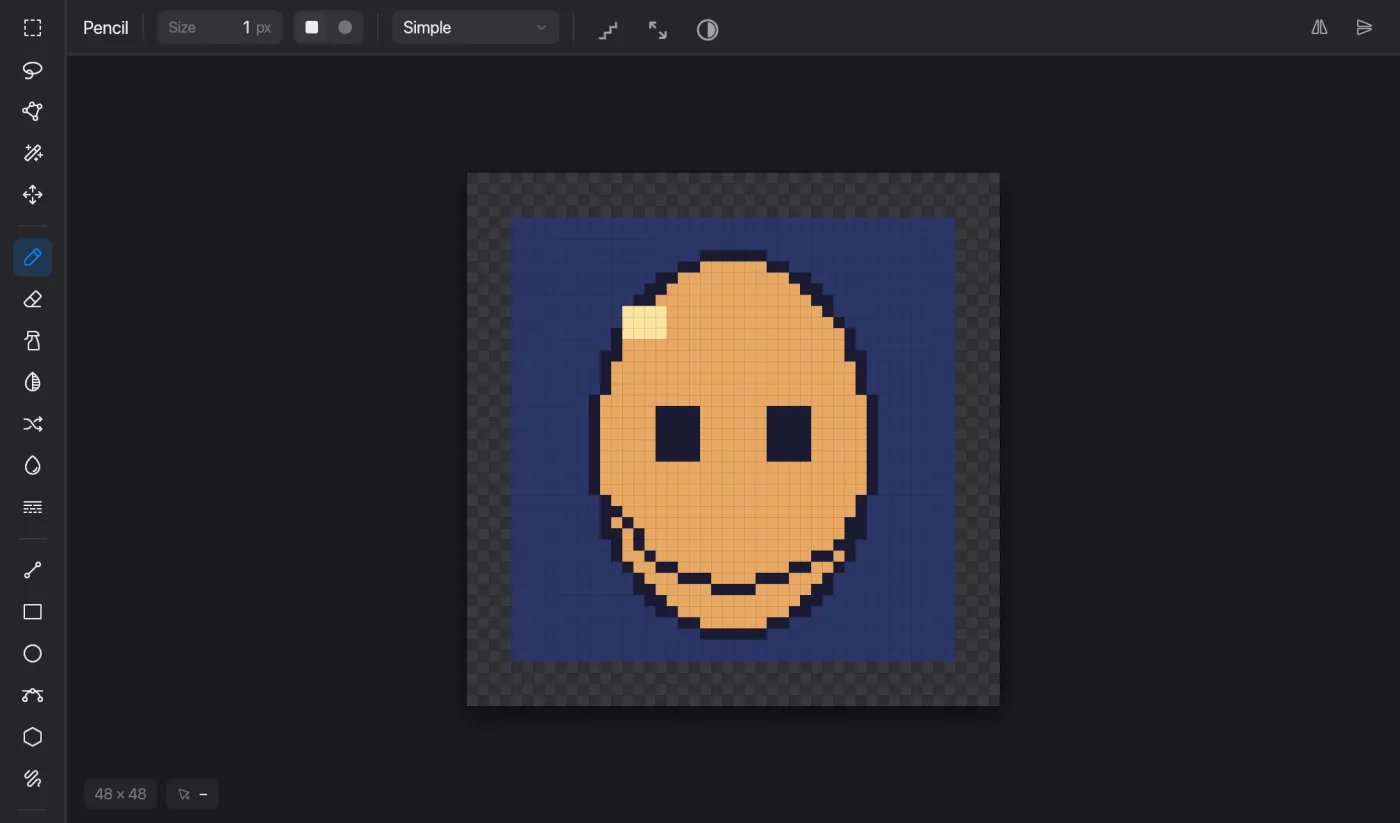Open the Simple brush mode dropdown
Screen dimensions: 1400x823
click(476, 28)
